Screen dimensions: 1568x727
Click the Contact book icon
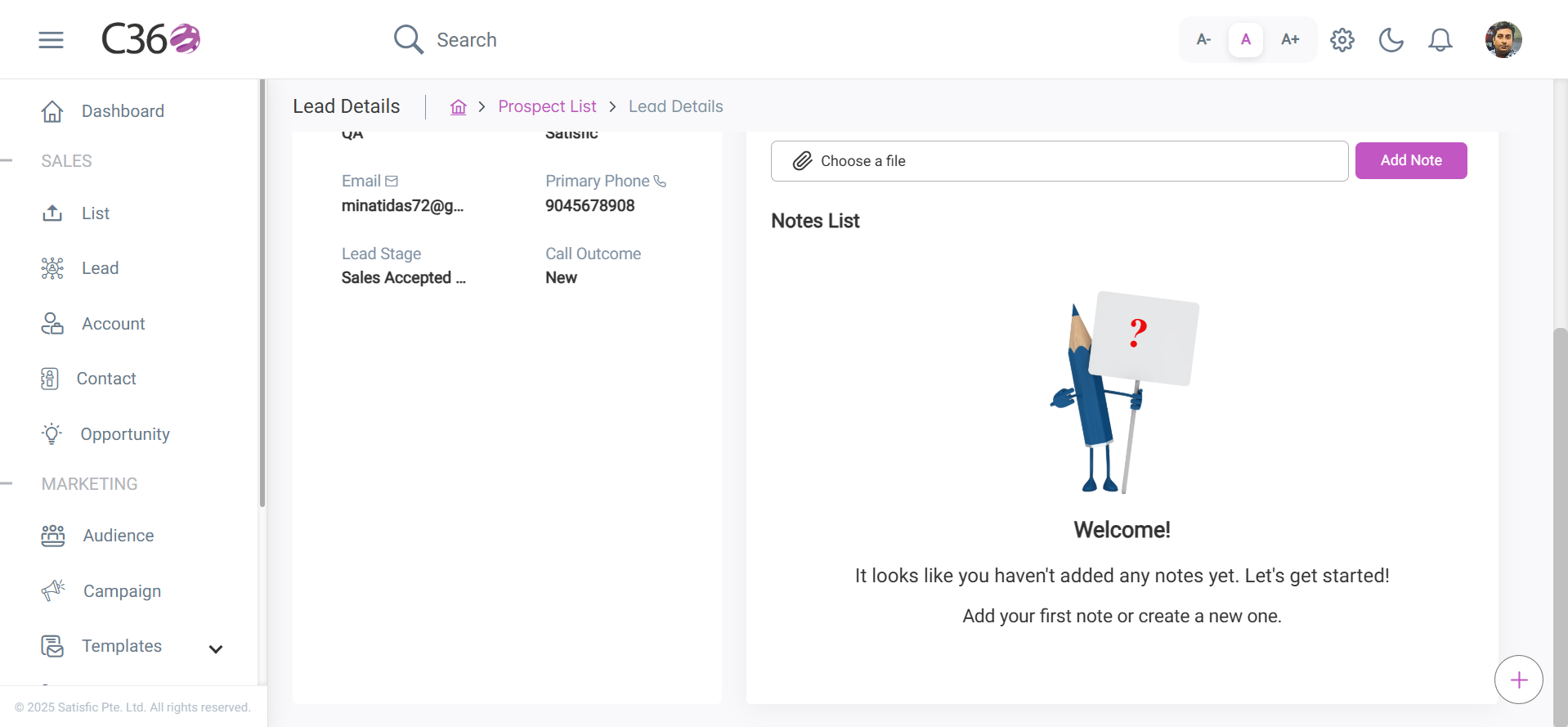[50, 379]
